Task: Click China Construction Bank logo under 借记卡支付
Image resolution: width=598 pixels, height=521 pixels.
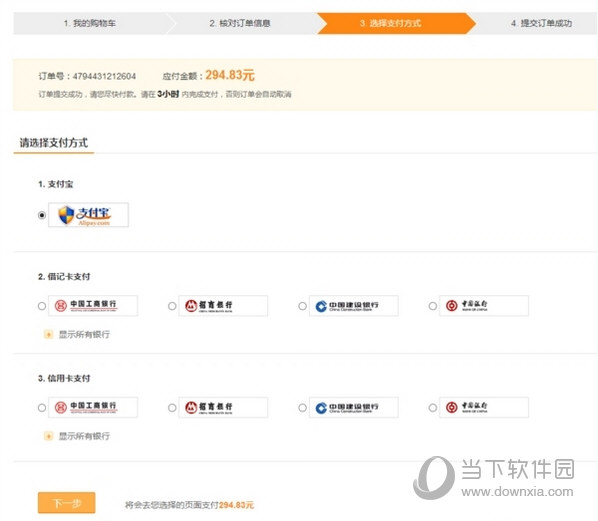Action: click(x=354, y=306)
